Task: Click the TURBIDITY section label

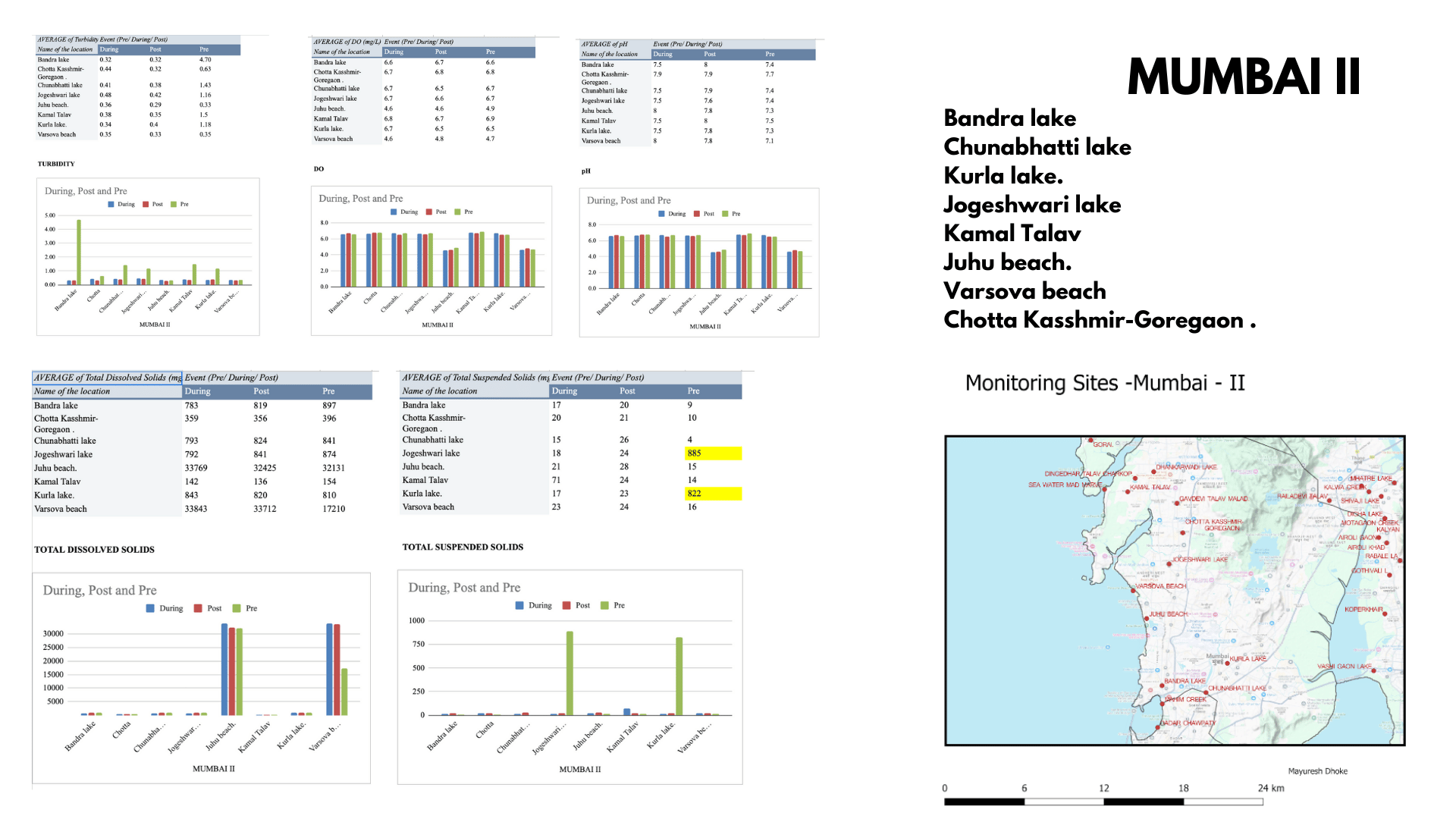Action: [x=56, y=164]
